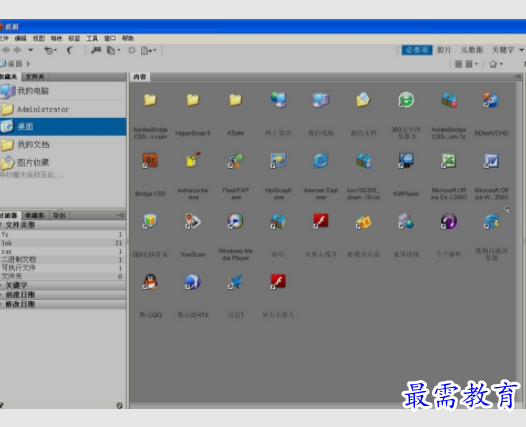Open the filter panel options menu
The image size is (526, 427).
[121, 215]
